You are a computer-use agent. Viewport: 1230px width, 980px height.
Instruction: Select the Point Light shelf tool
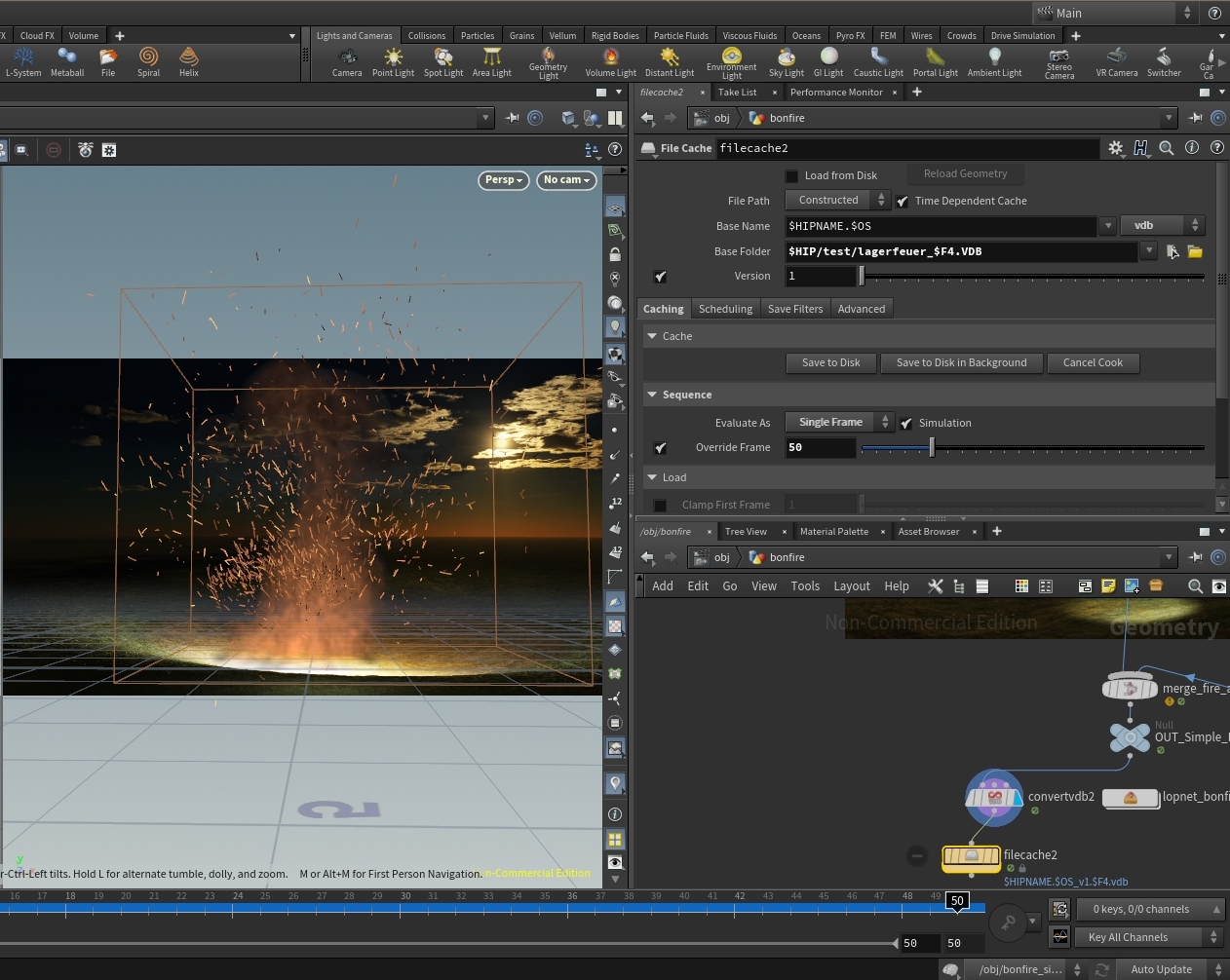393,61
